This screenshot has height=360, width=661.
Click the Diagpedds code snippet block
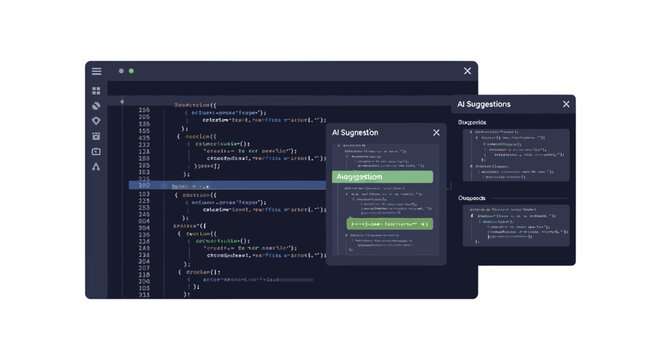tap(516, 155)
